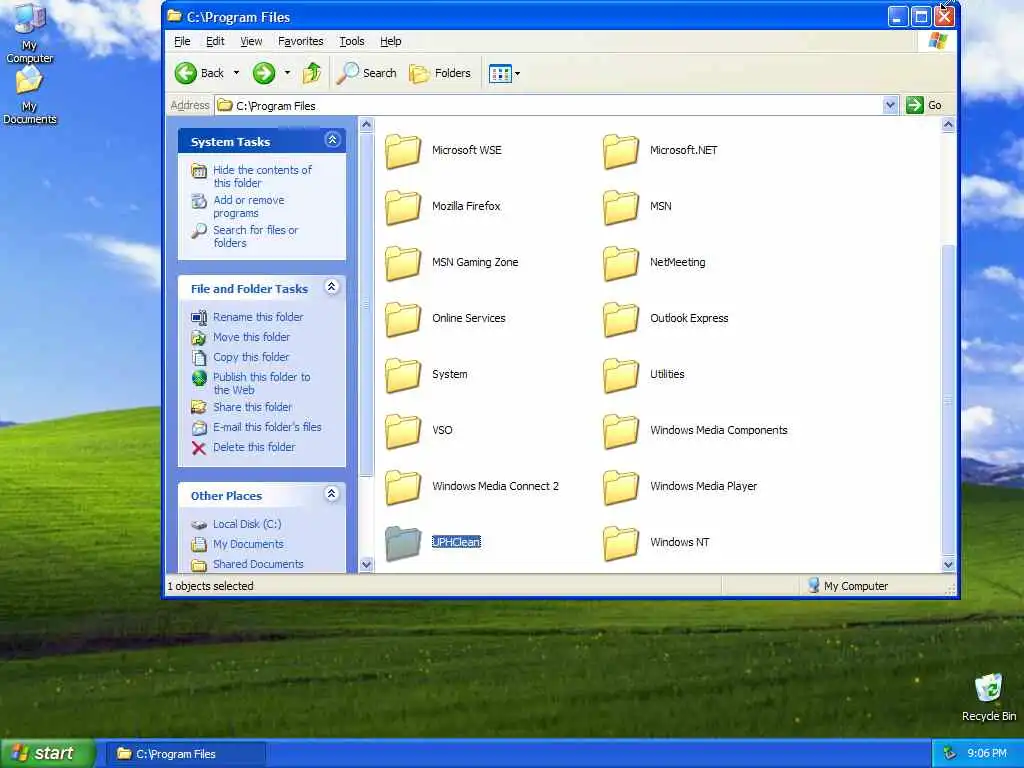Open the Back history dropdown arrow
The height and width of the screenshot is (768, 1024).
click(x=236, y=73)
